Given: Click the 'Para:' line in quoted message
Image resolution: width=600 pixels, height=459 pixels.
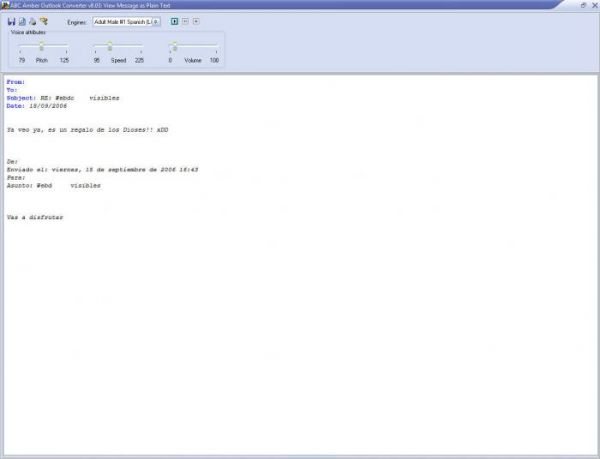Looking at the screenshot, I should (16, 177).
